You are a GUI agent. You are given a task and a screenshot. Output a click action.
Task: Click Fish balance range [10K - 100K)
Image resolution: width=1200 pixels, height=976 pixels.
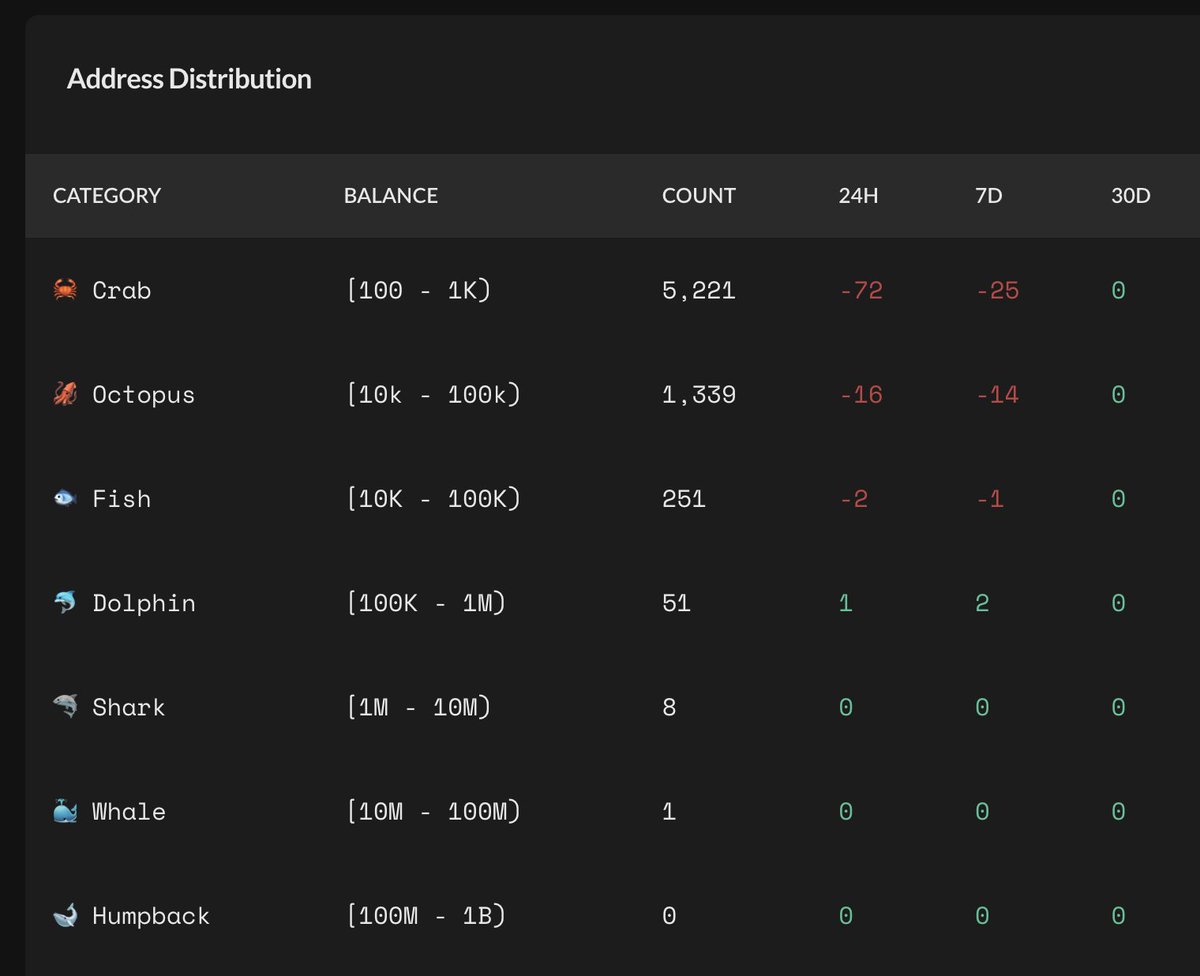(x=434, y=499)
